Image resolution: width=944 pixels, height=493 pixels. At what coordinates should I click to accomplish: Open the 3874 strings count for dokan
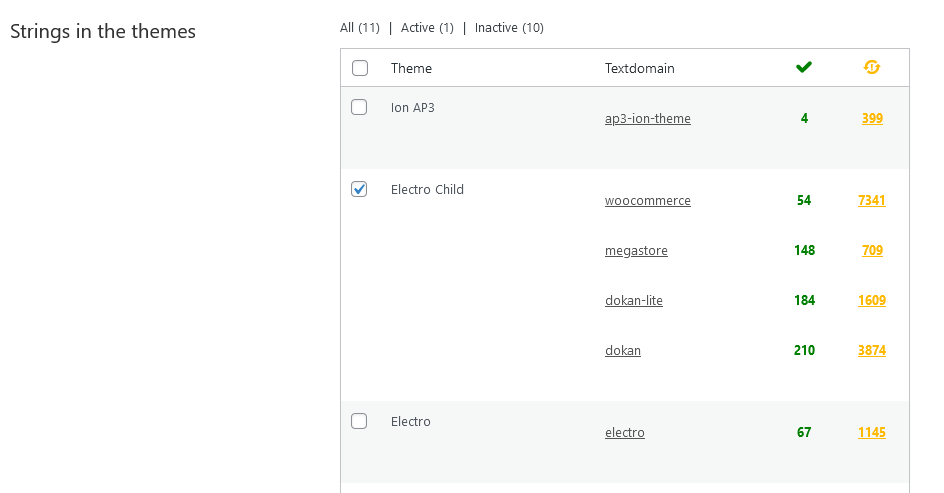pyautogui.click(x=871, y=350)
